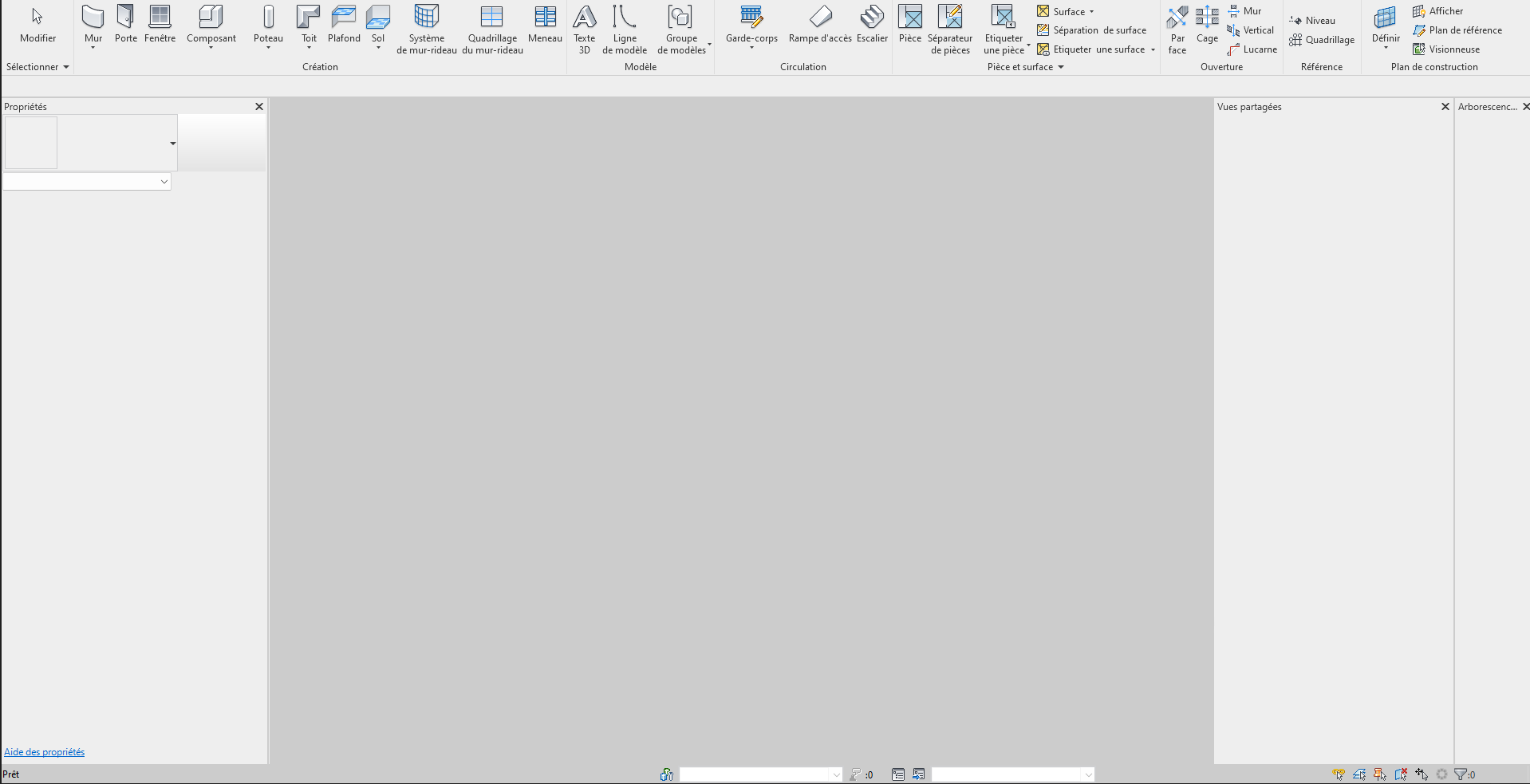Screen dimensions: 1530x784
Task: Click the selection filter funnel
Action: tap(1461, 774)
